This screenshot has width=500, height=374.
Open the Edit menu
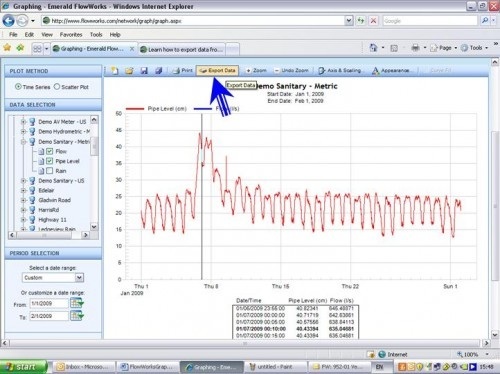point(29,34)
